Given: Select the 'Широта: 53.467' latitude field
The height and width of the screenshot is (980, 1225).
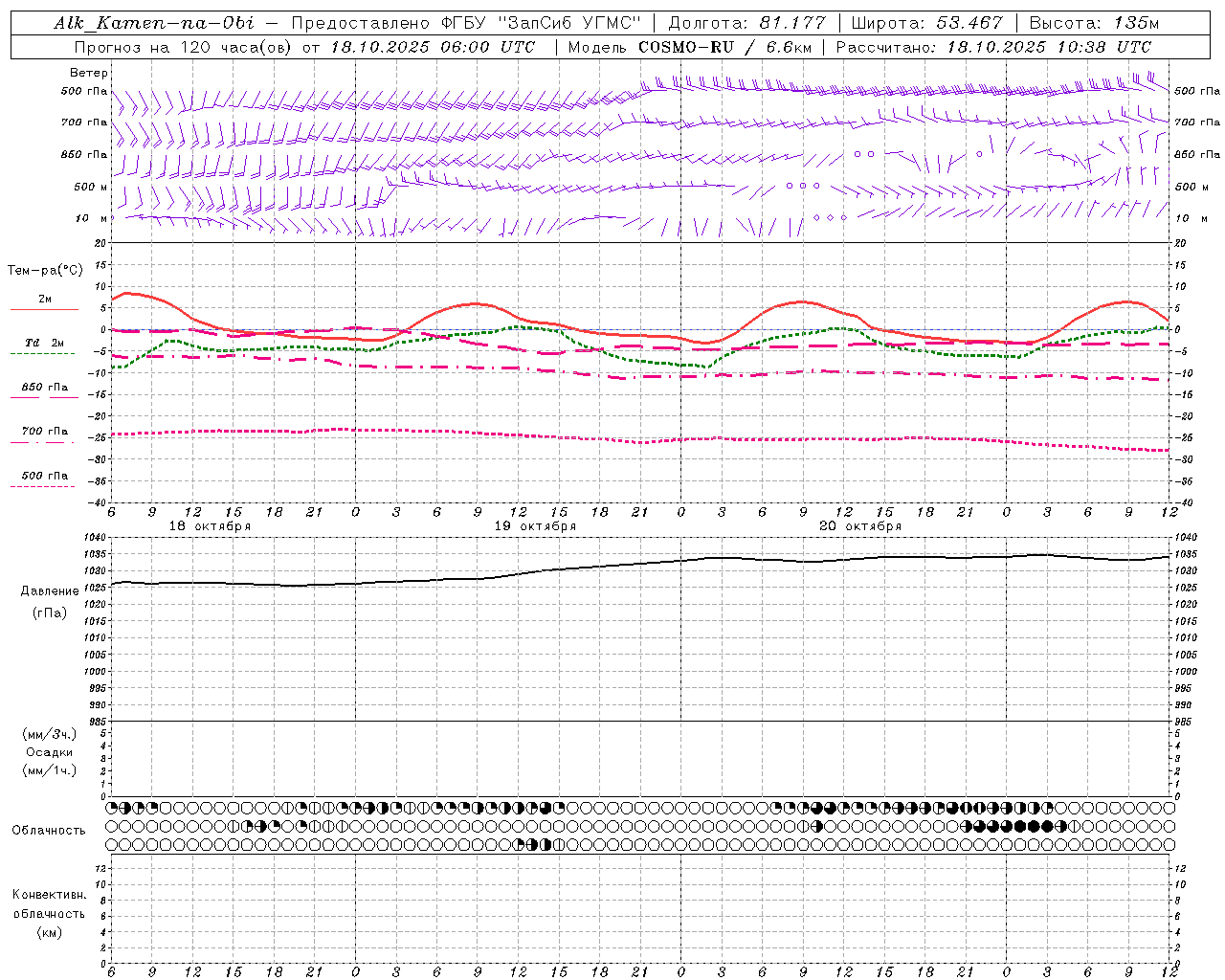Looking at the screenshot, I should tap(926, 23).
